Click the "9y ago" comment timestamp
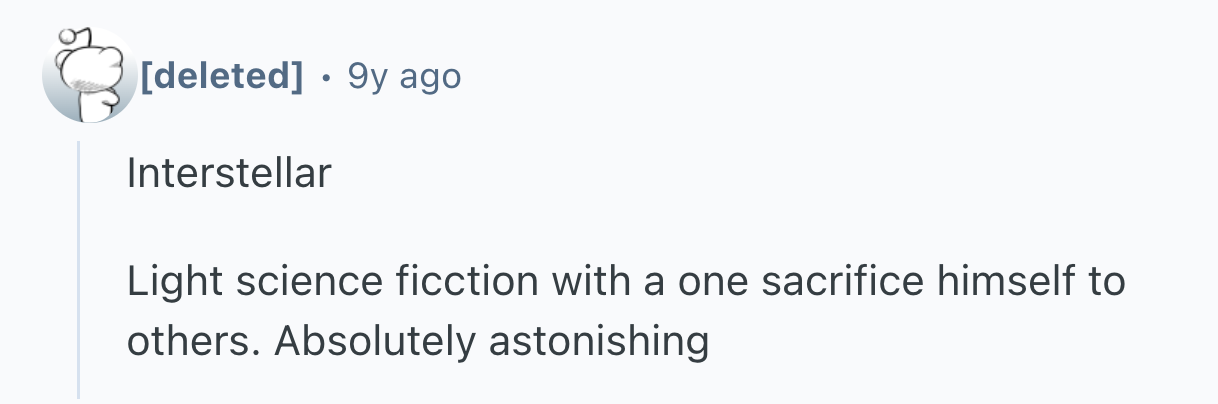 [404, 75]
